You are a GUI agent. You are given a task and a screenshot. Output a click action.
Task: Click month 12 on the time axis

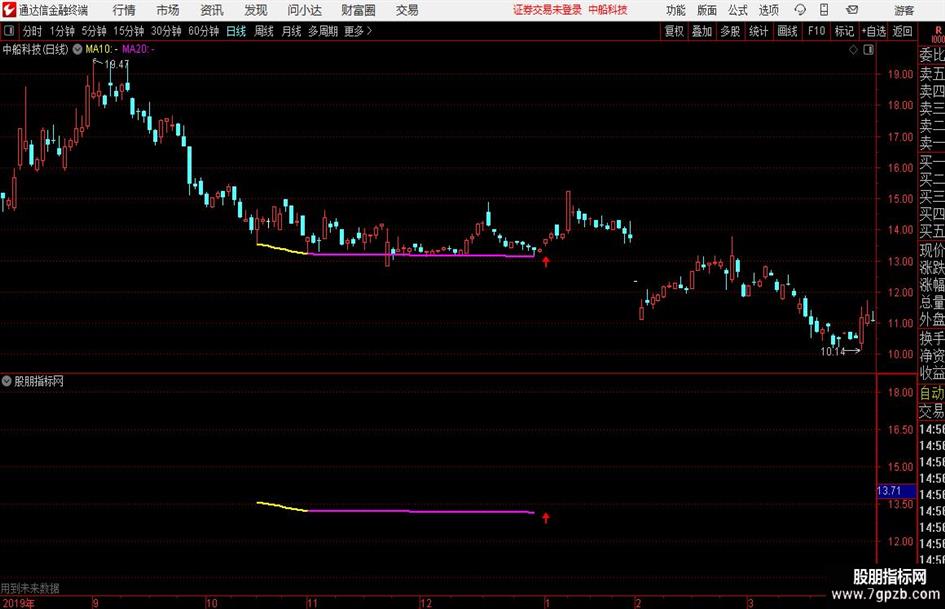click(x=426, y=603)
